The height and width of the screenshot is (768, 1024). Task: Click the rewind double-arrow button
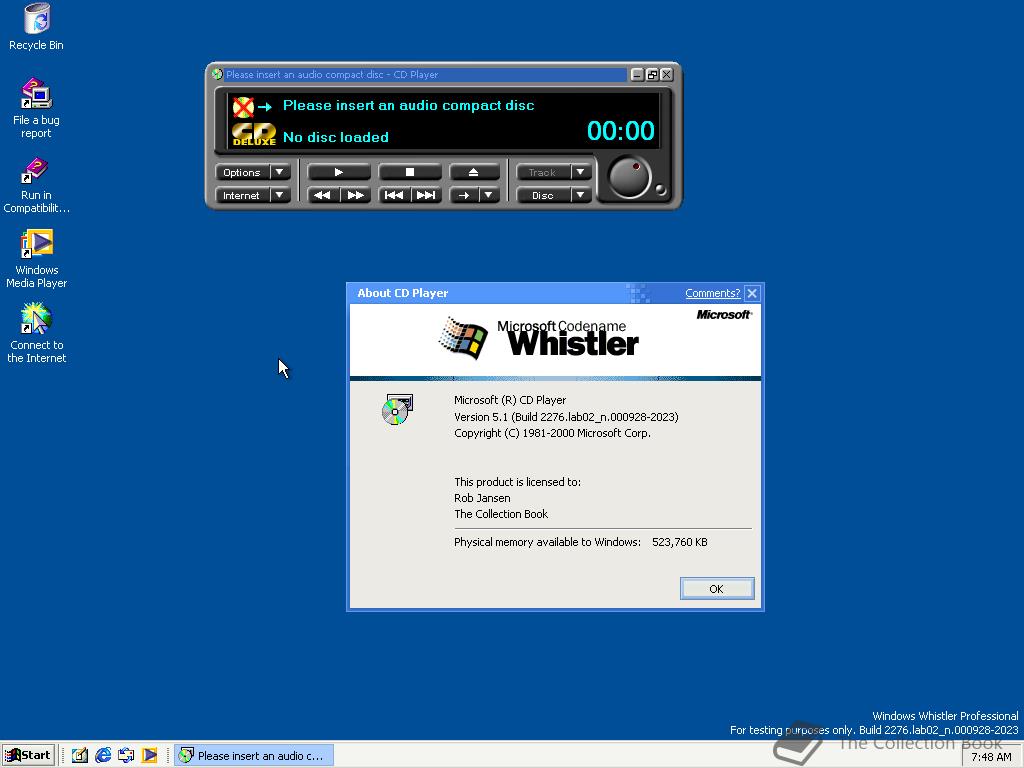(x=323, y=195)
